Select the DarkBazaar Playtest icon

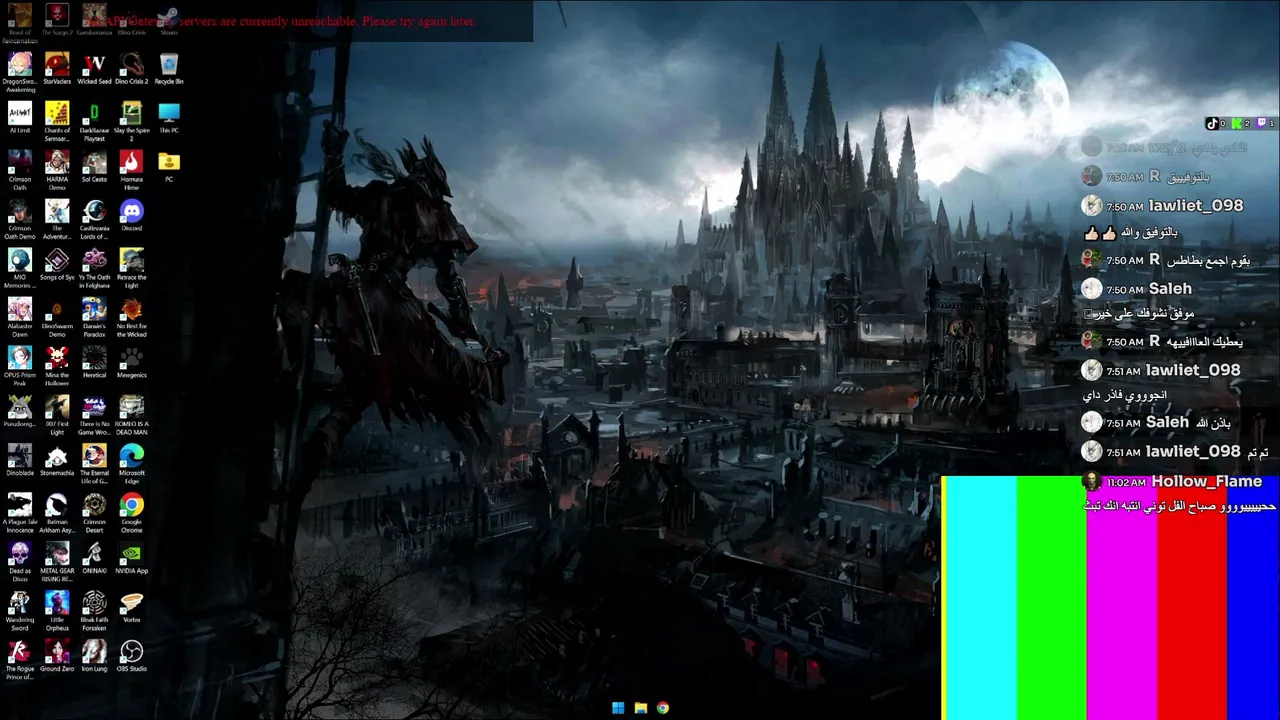[x=95, y=120]
